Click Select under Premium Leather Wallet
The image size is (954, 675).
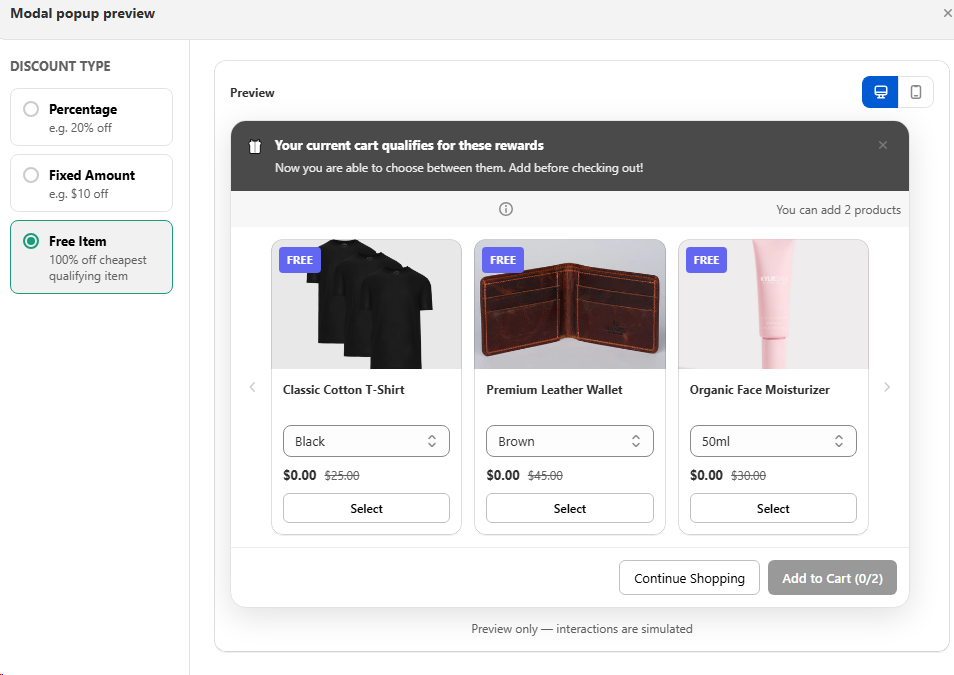pyautogui.click(x=569, y=508)
